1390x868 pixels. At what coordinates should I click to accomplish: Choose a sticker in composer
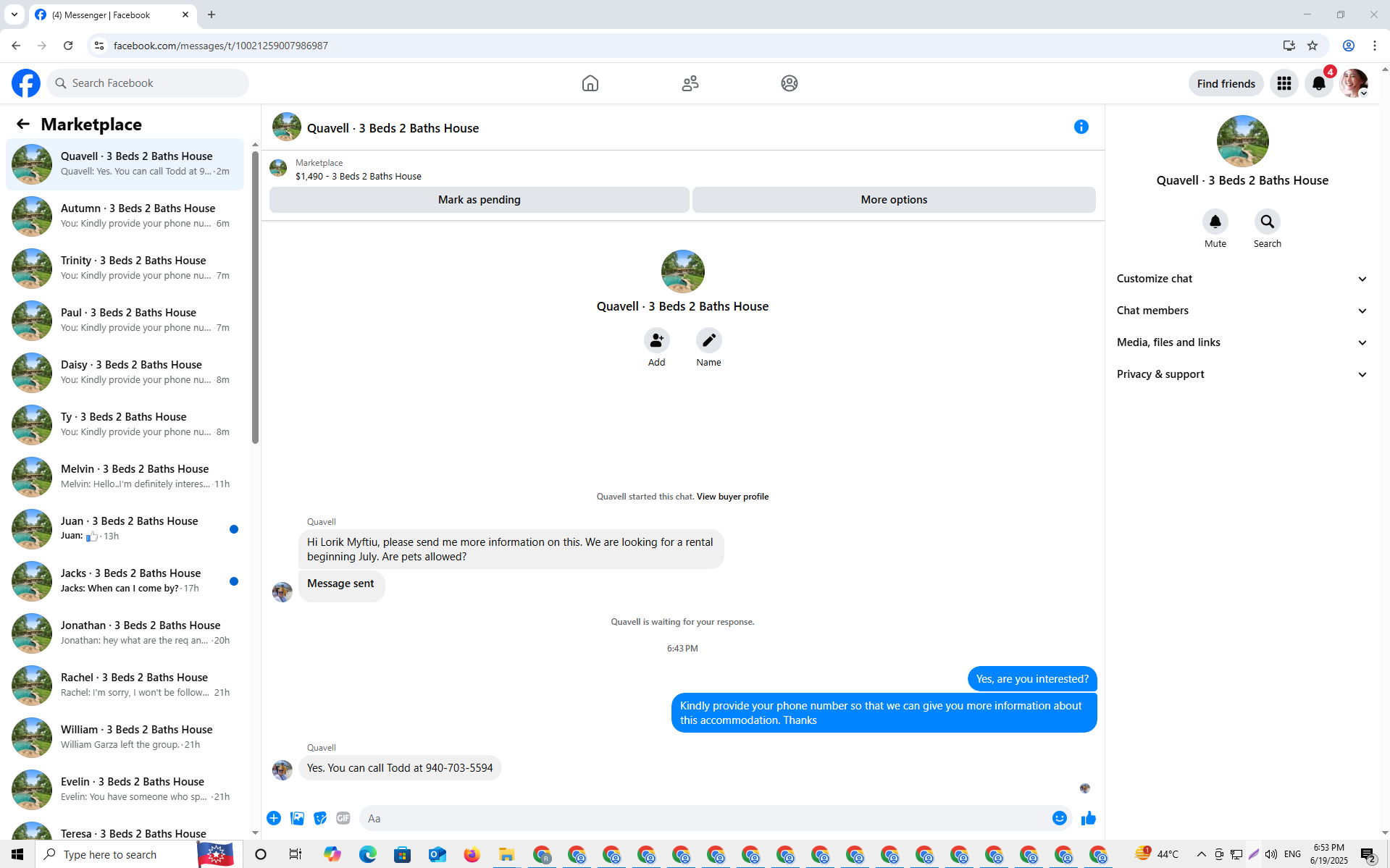(320, 818)
